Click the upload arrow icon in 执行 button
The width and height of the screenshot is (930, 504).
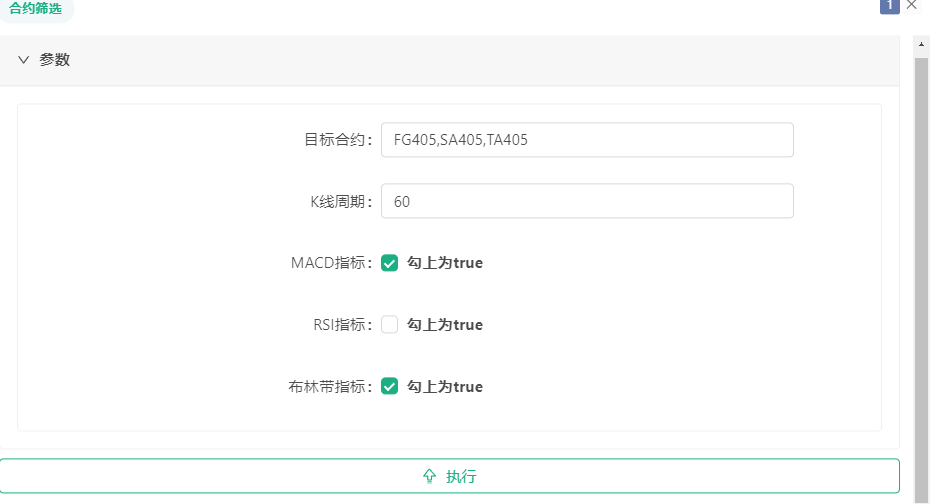click(429, 476)
